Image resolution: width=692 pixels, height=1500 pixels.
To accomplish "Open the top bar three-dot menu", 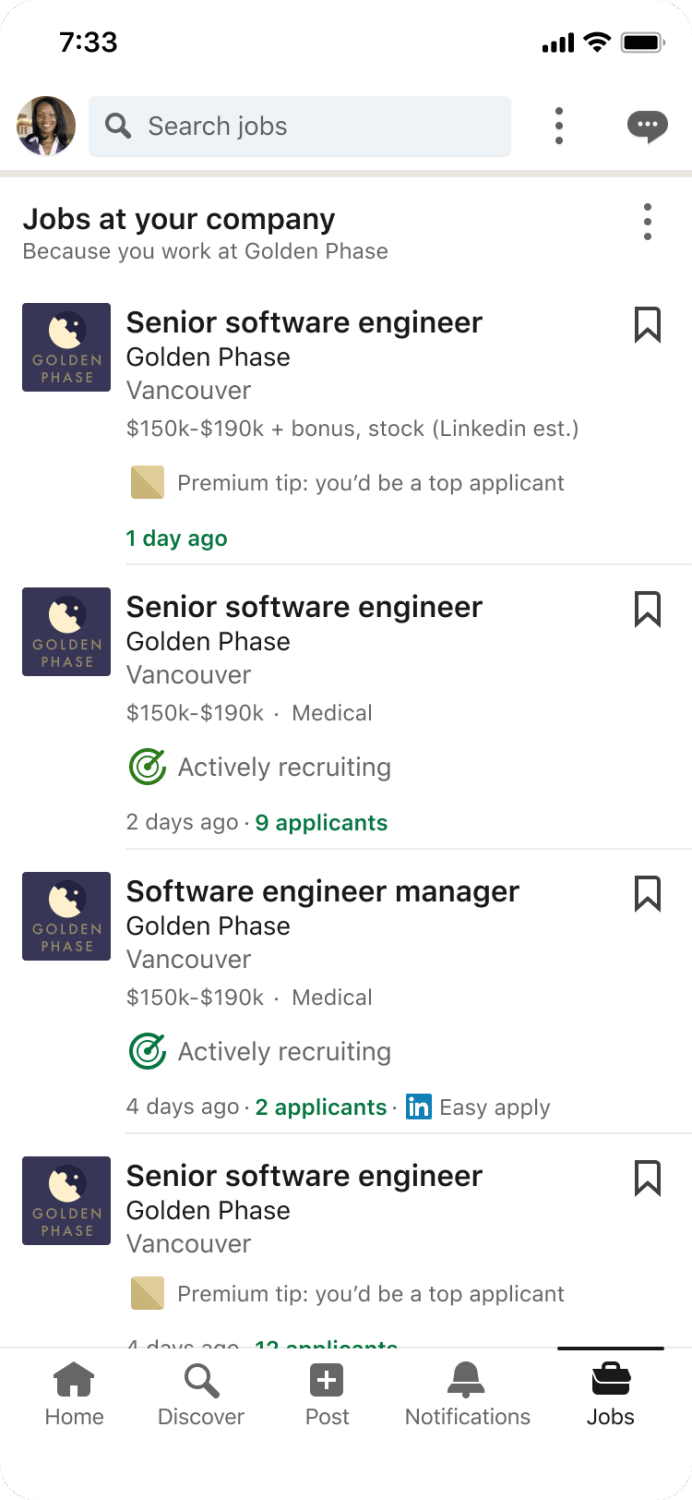I will (x=559, y=126).
